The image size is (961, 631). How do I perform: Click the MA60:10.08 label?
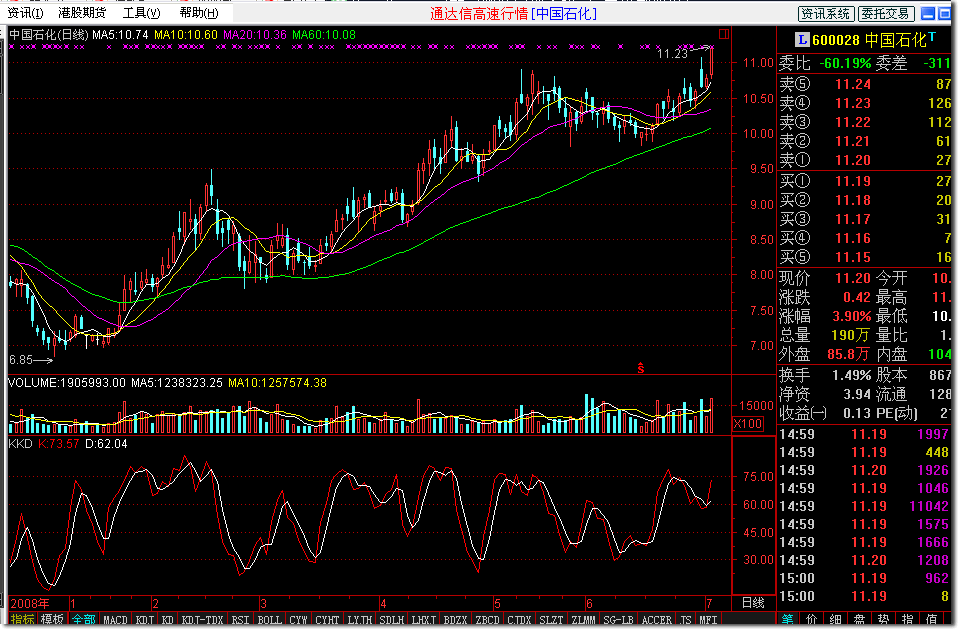click(324, 35)
